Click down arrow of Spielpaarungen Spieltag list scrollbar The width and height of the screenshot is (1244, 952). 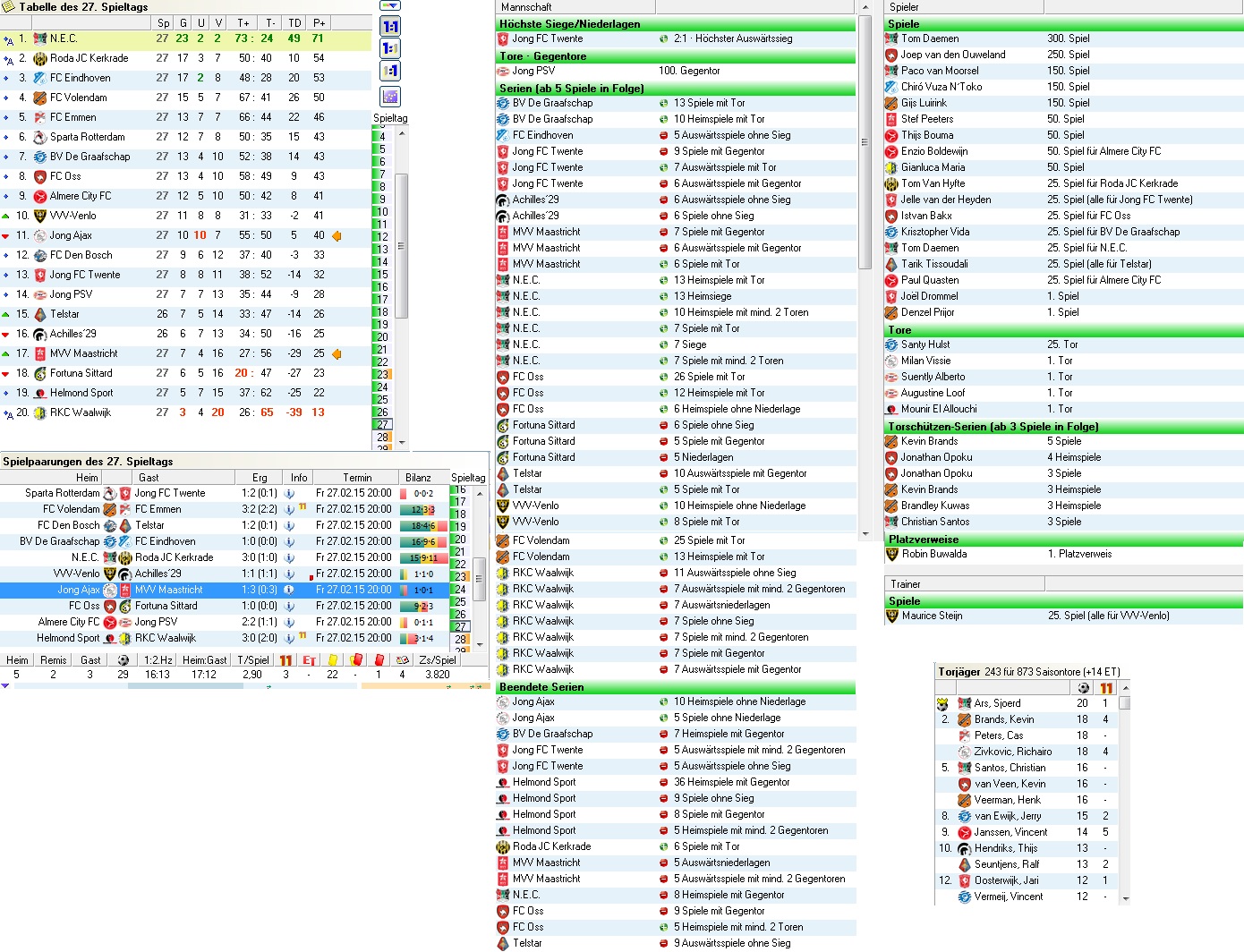479,644
